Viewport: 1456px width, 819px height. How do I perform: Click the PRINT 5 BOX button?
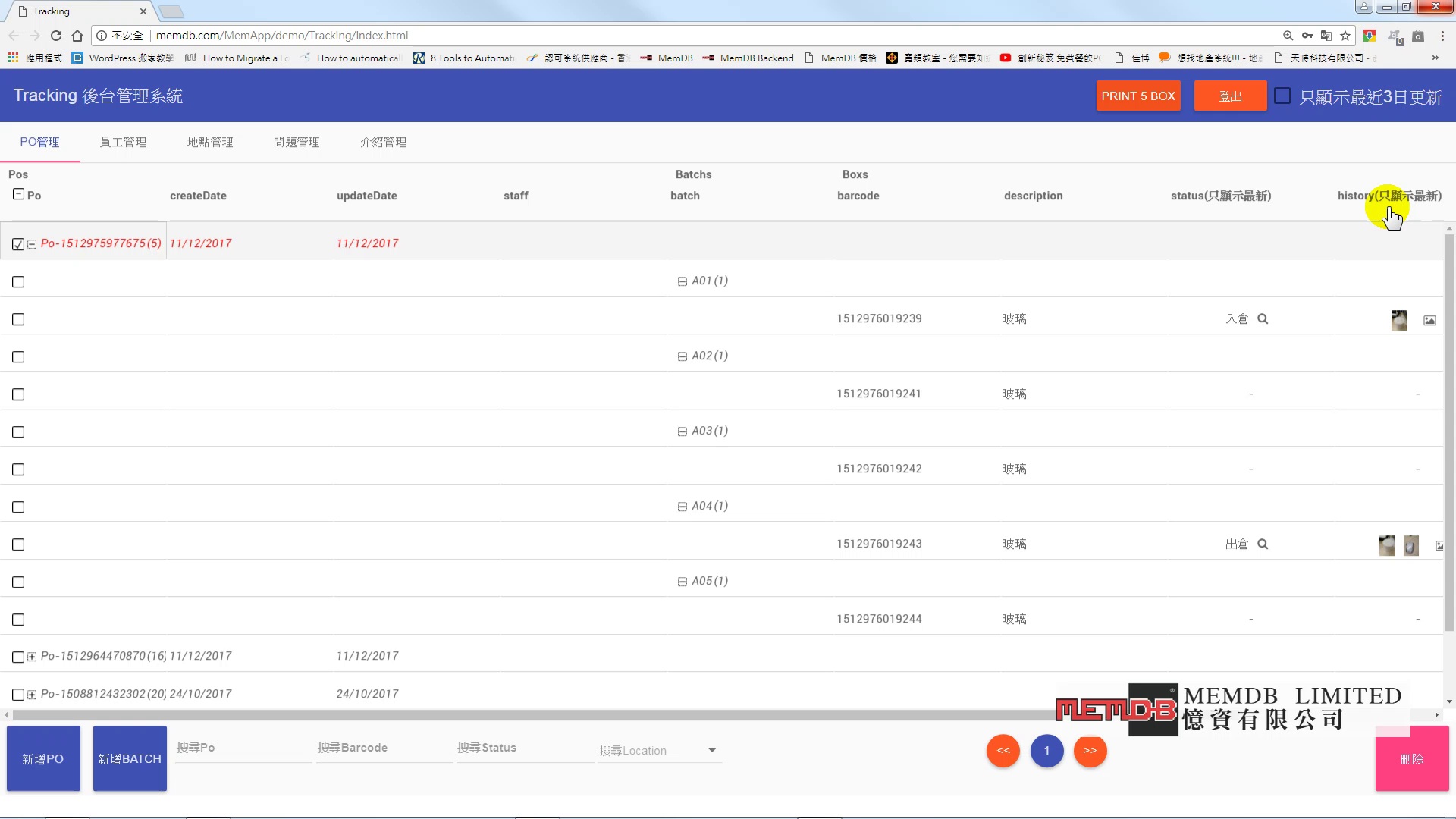(1138, 96)
